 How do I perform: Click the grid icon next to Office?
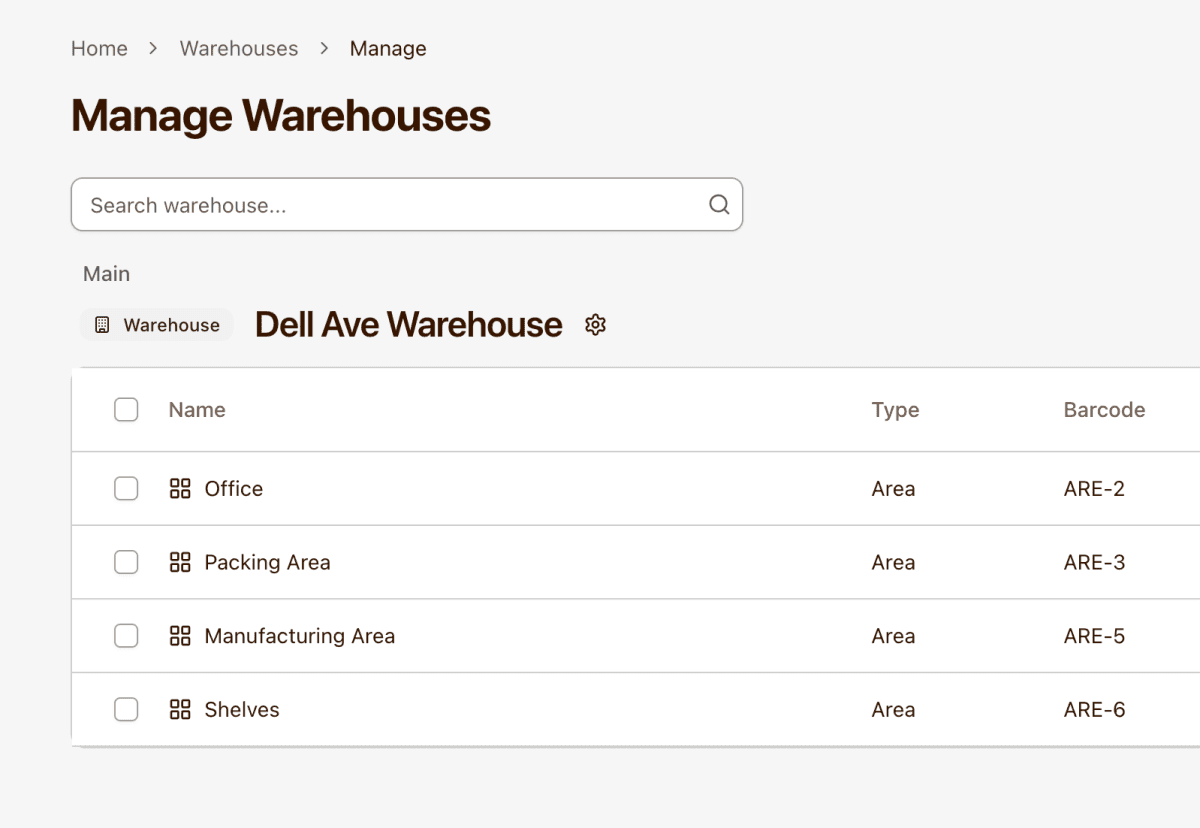point(180,489)
